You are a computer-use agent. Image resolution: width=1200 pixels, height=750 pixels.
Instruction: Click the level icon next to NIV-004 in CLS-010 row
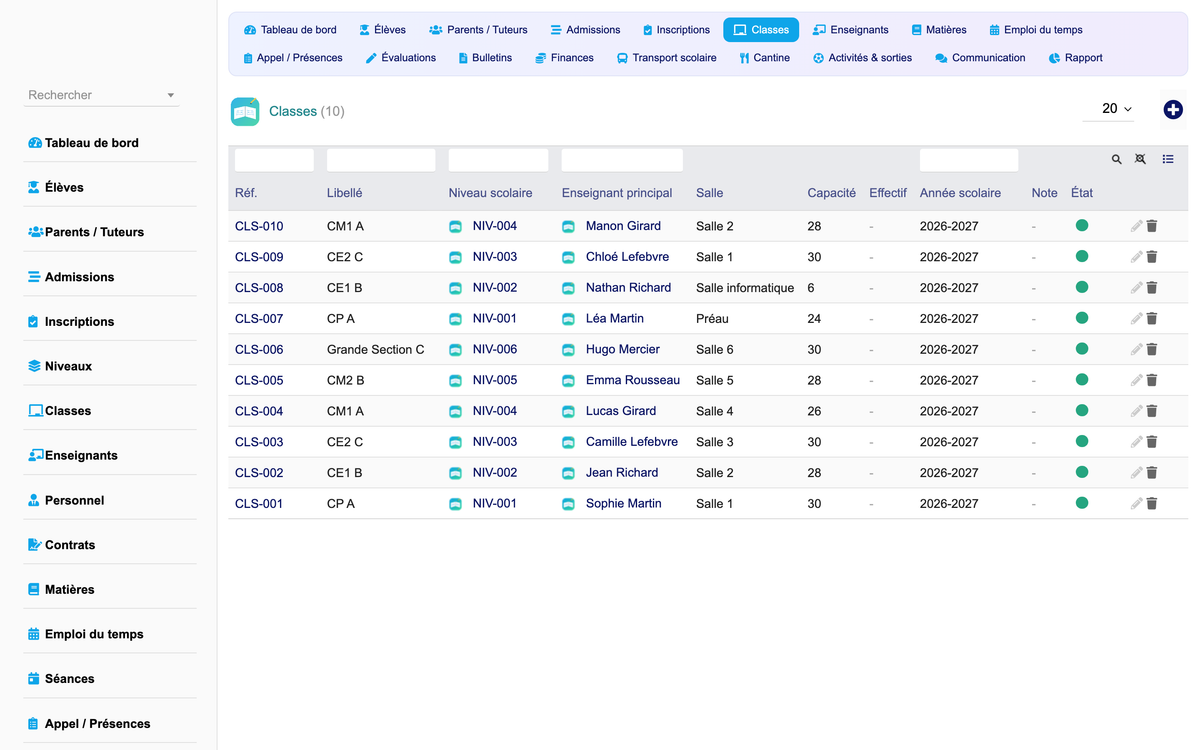tap(455, 227)
